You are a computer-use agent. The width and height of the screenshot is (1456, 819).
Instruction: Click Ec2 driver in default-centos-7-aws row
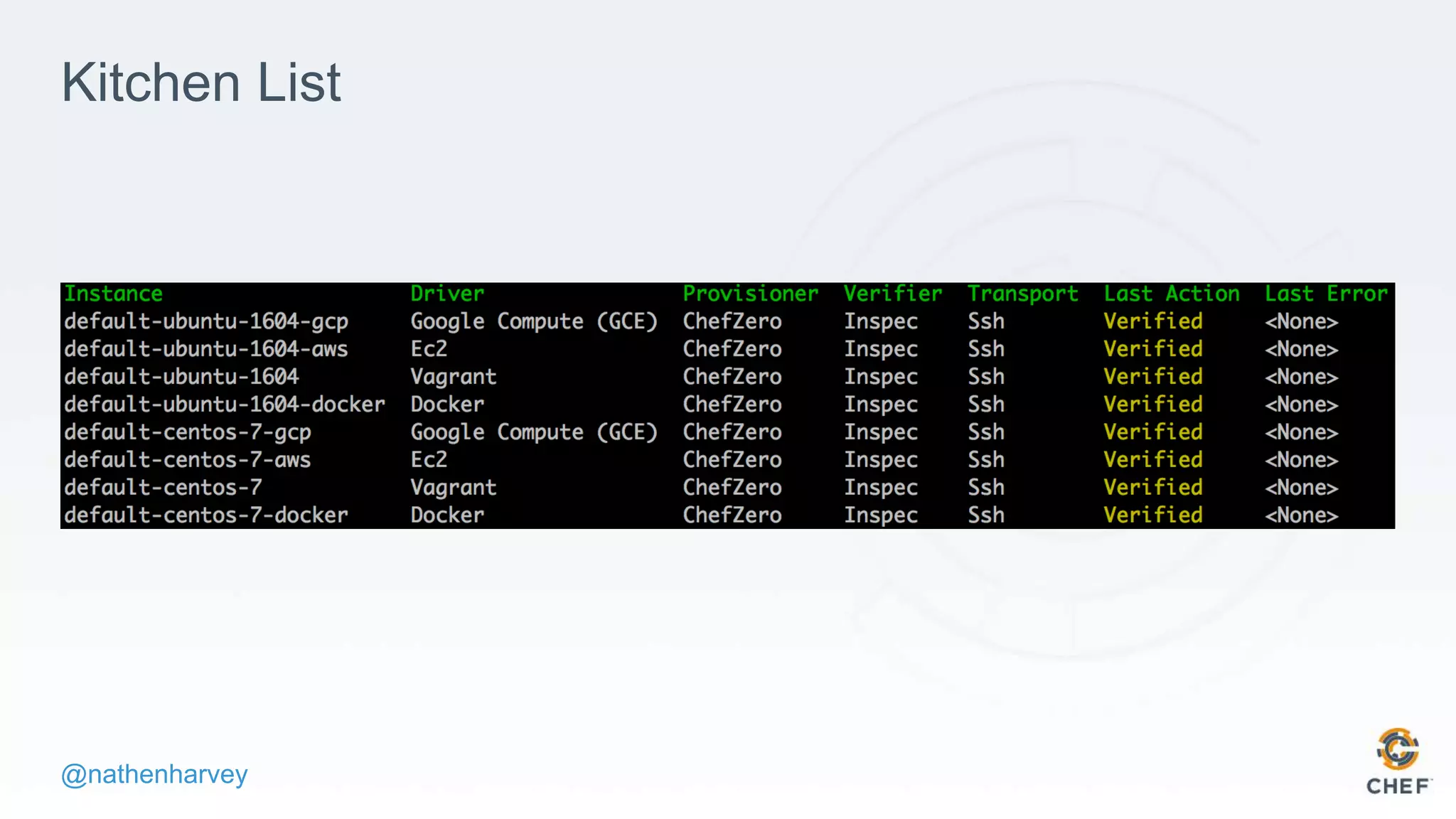[429, 460]
